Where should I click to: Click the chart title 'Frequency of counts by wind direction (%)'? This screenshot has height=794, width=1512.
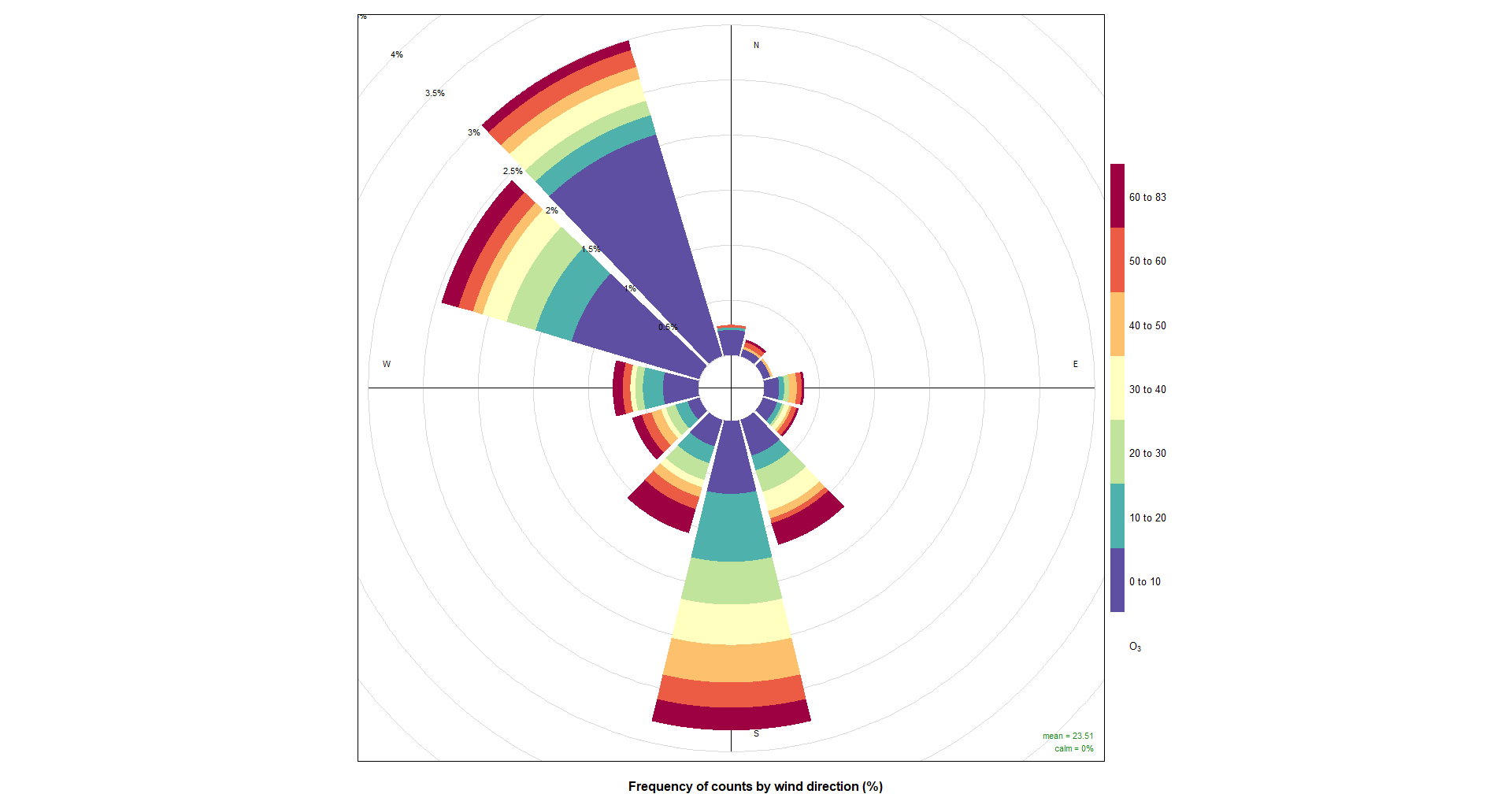point(755,786)
